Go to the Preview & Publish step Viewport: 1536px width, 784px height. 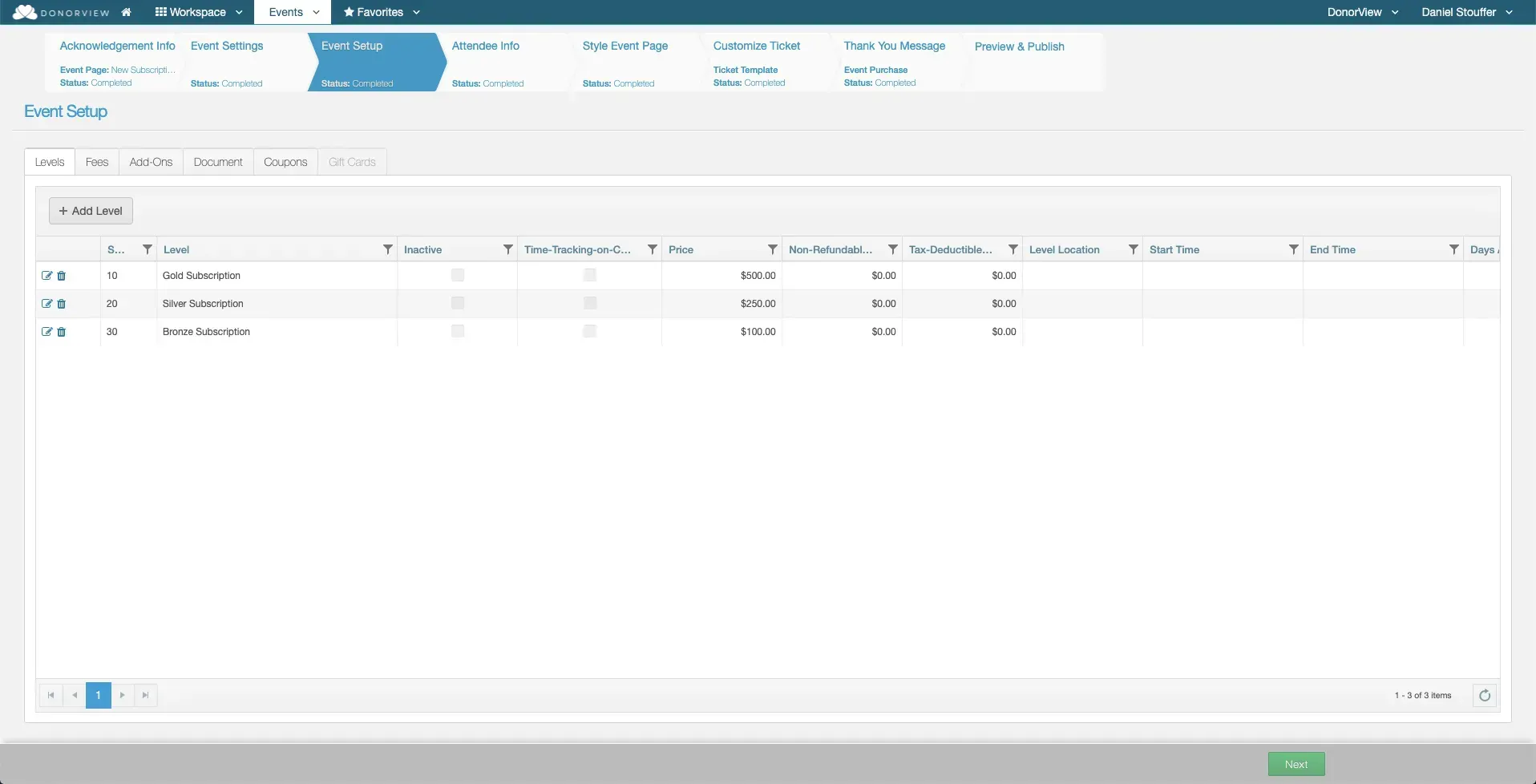pyautogui.click(x=1033, y=62)
